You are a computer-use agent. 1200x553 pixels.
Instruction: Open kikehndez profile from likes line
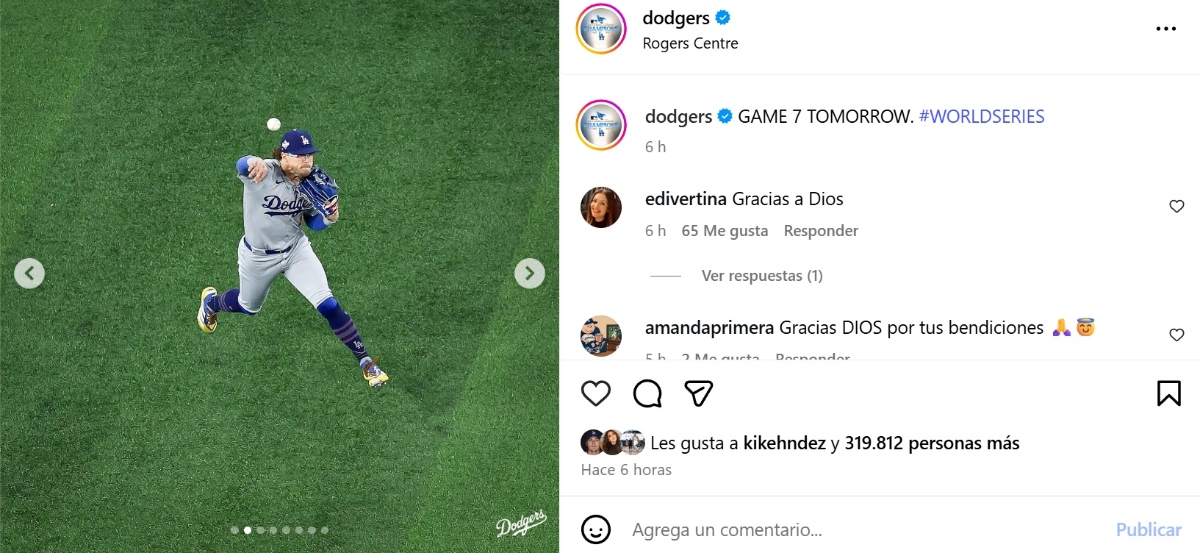(x=785, y=442)
